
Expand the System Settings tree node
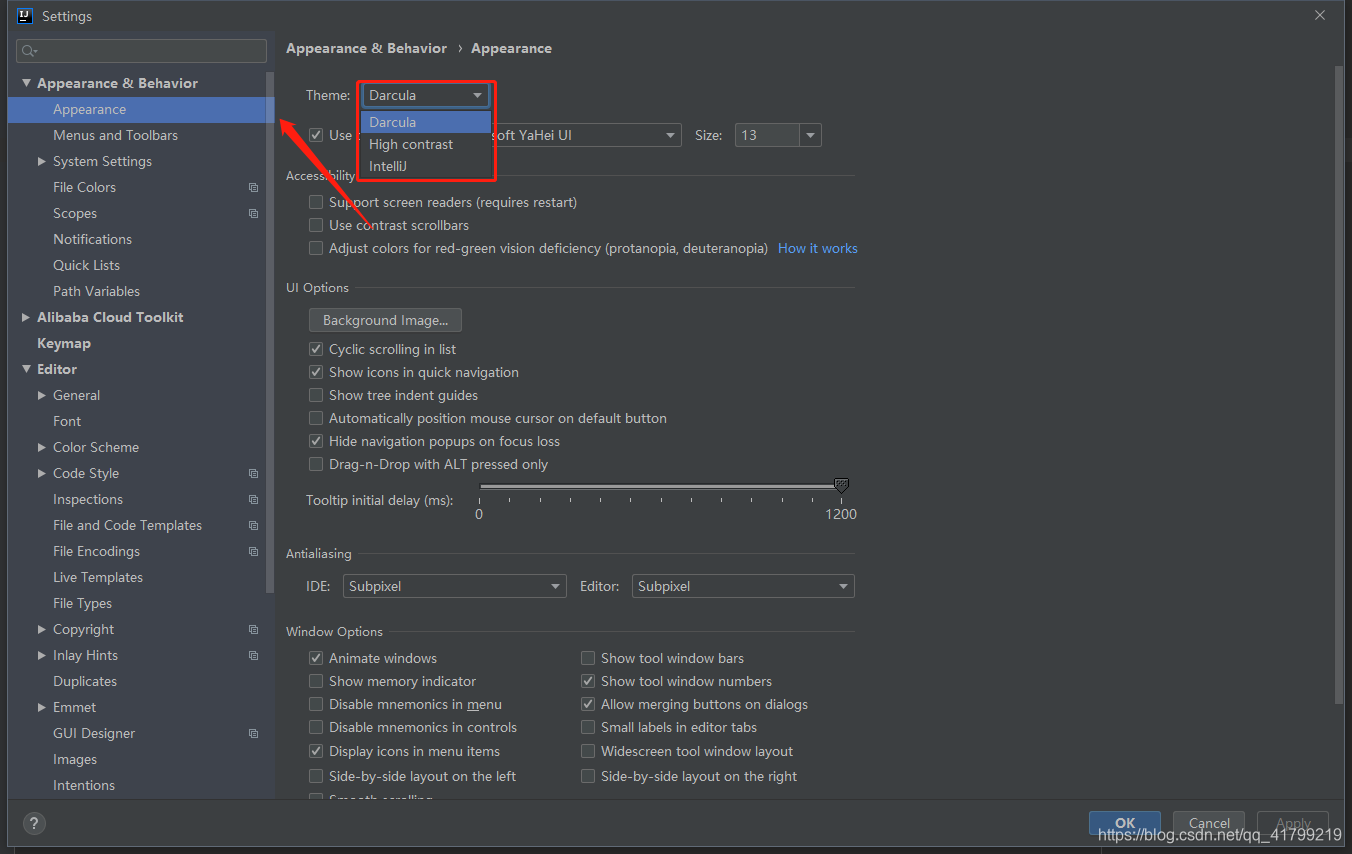point(42,161)
